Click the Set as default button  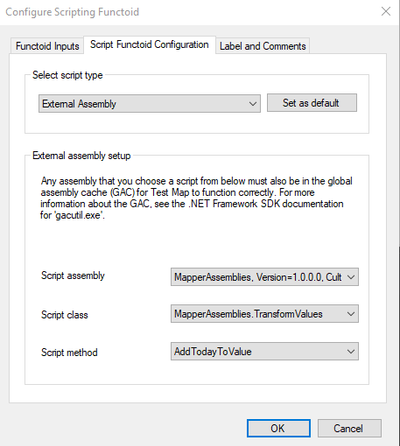(312, 103)
